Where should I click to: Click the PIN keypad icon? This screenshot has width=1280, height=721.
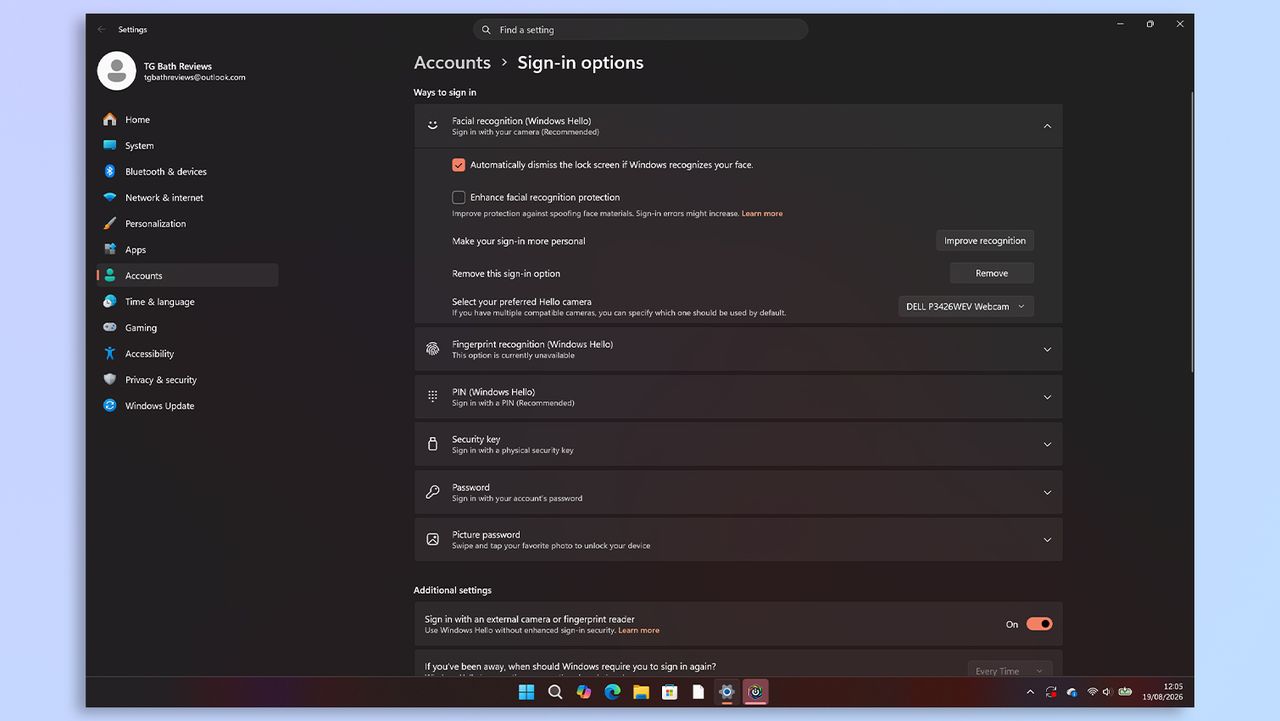click(x=433, y=396)
